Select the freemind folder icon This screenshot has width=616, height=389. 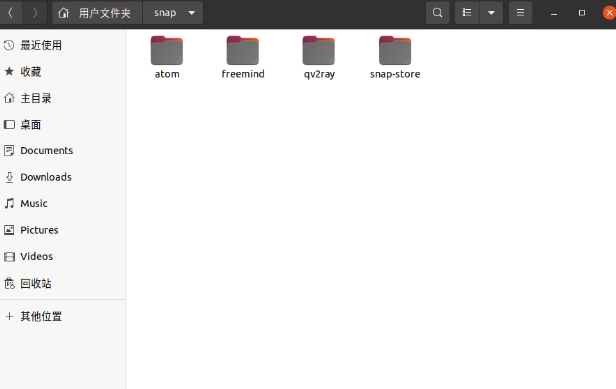tap(243, 50)
